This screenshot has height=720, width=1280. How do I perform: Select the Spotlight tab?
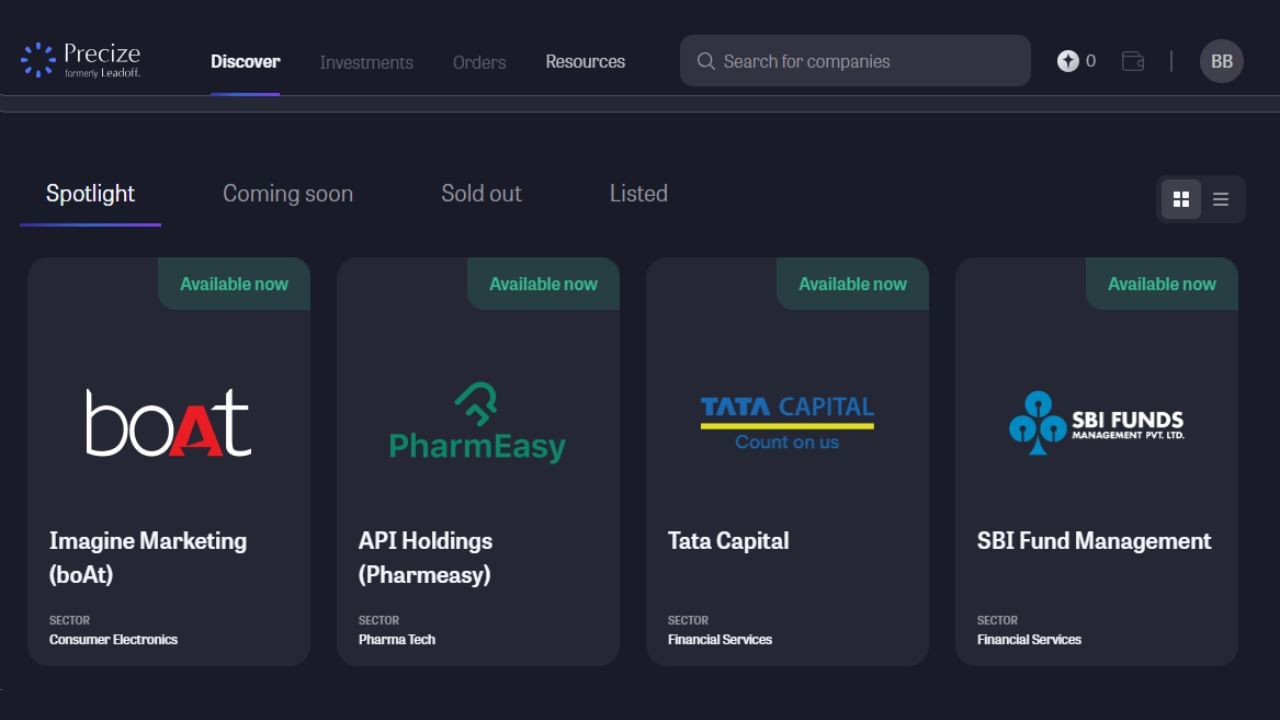pyautogui.click(x=90, y=194)
